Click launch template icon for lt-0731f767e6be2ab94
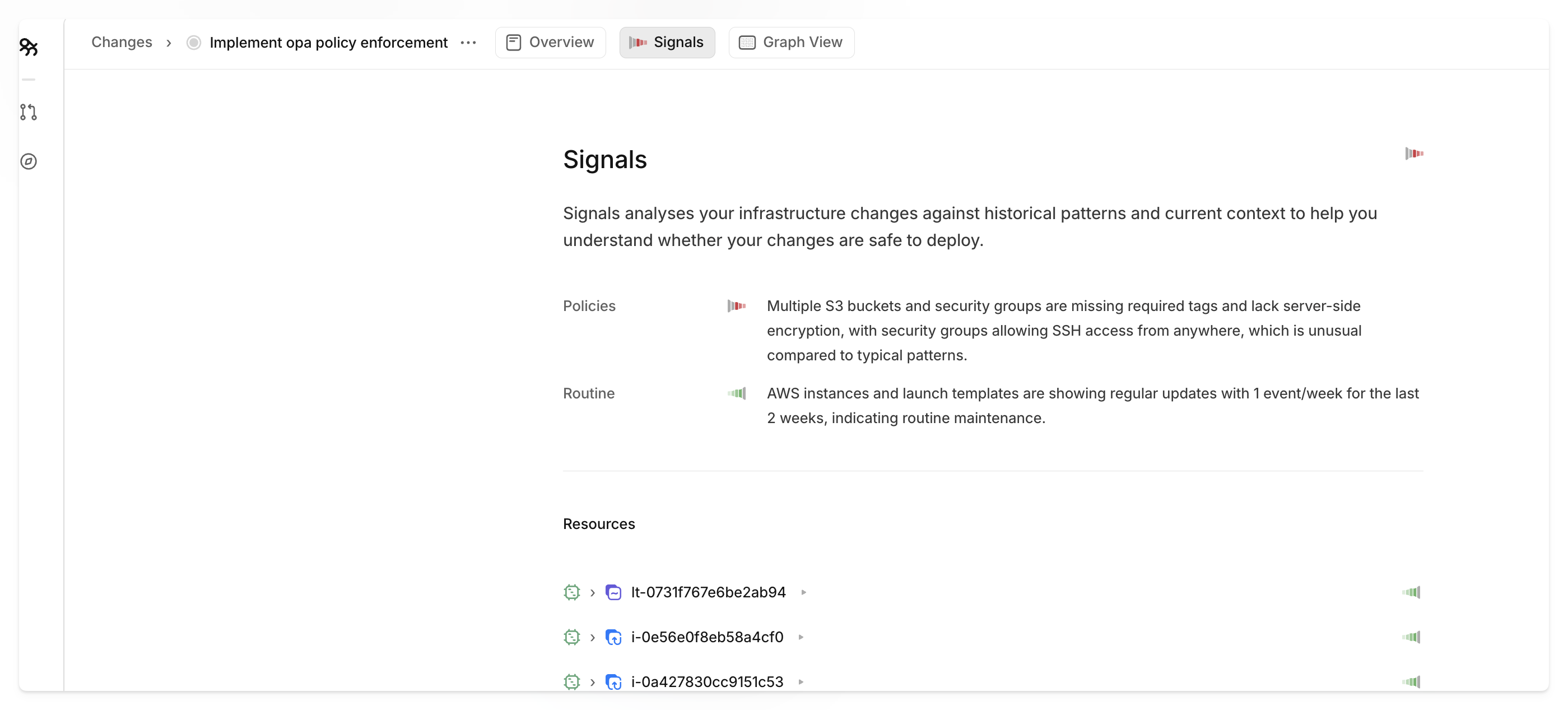Screen dimensions: 1568x710 613,592
